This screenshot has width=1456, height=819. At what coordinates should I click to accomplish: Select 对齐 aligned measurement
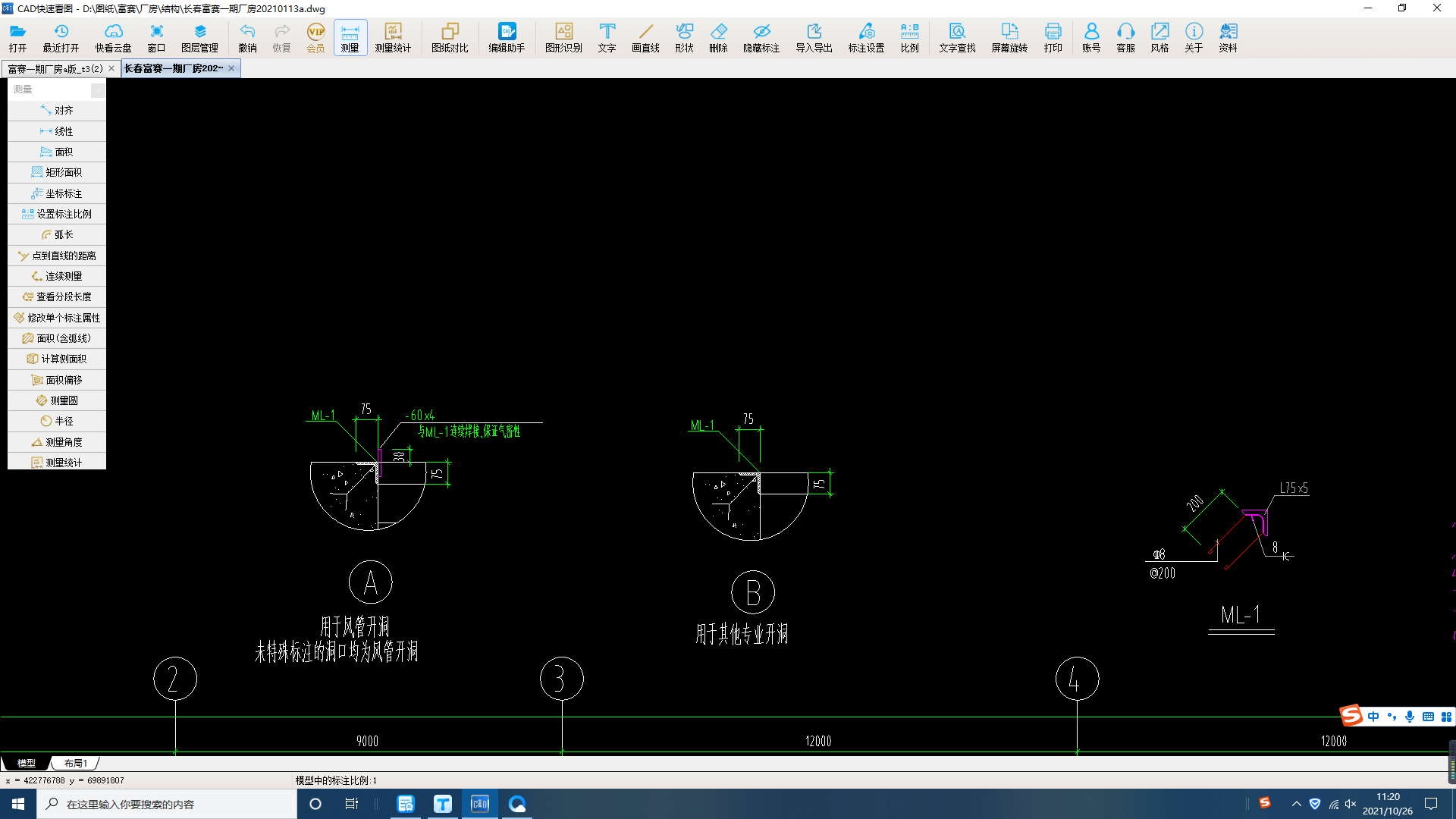pos(57,111)
